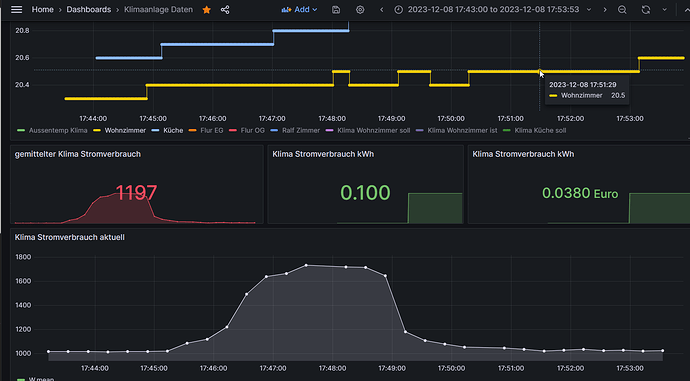Click the 0.0380 Euro stat value
This screenshot has width=690, height=381.
tap(580, 193)
